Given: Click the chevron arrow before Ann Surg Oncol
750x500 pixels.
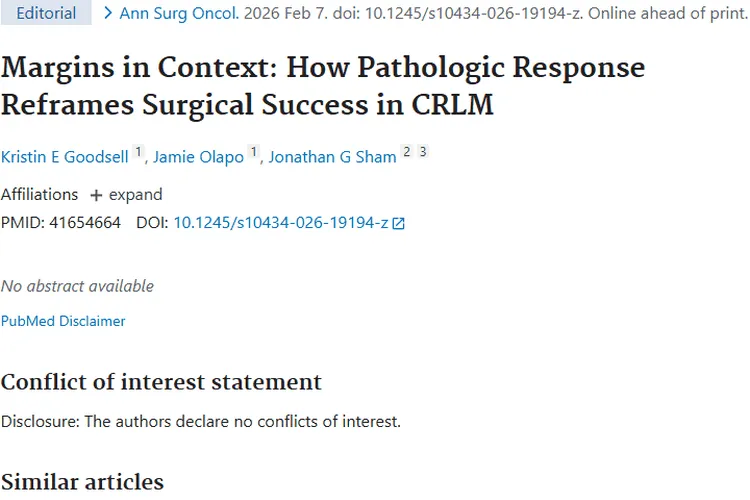Looking at the screenshot, I should coord(108,14).
